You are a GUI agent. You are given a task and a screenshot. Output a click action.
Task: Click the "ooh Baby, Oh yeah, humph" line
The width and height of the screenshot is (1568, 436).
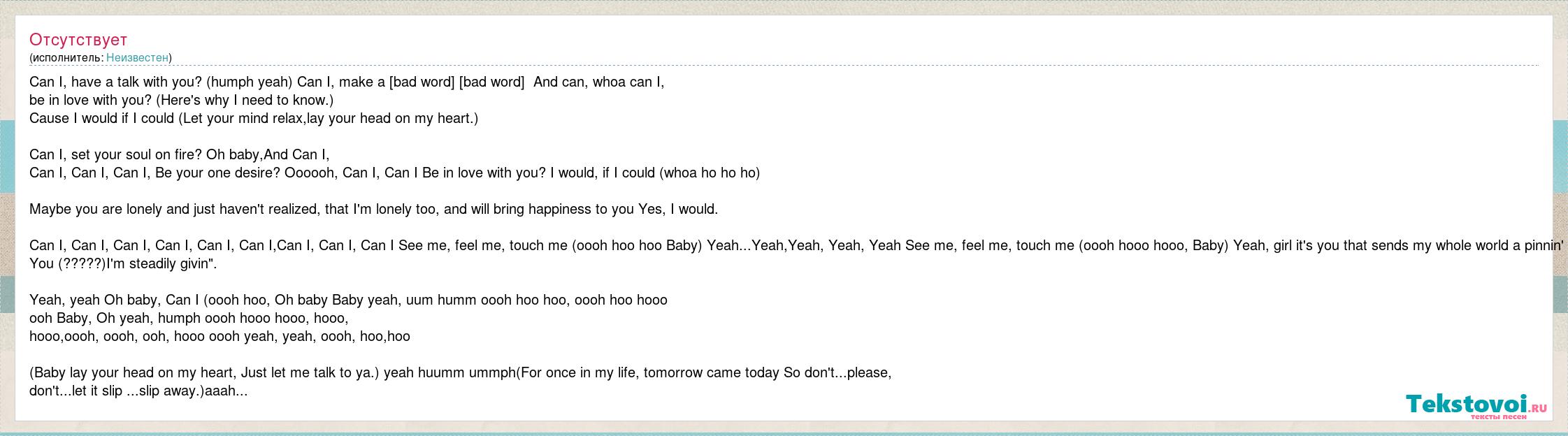(x=189, y=318)
